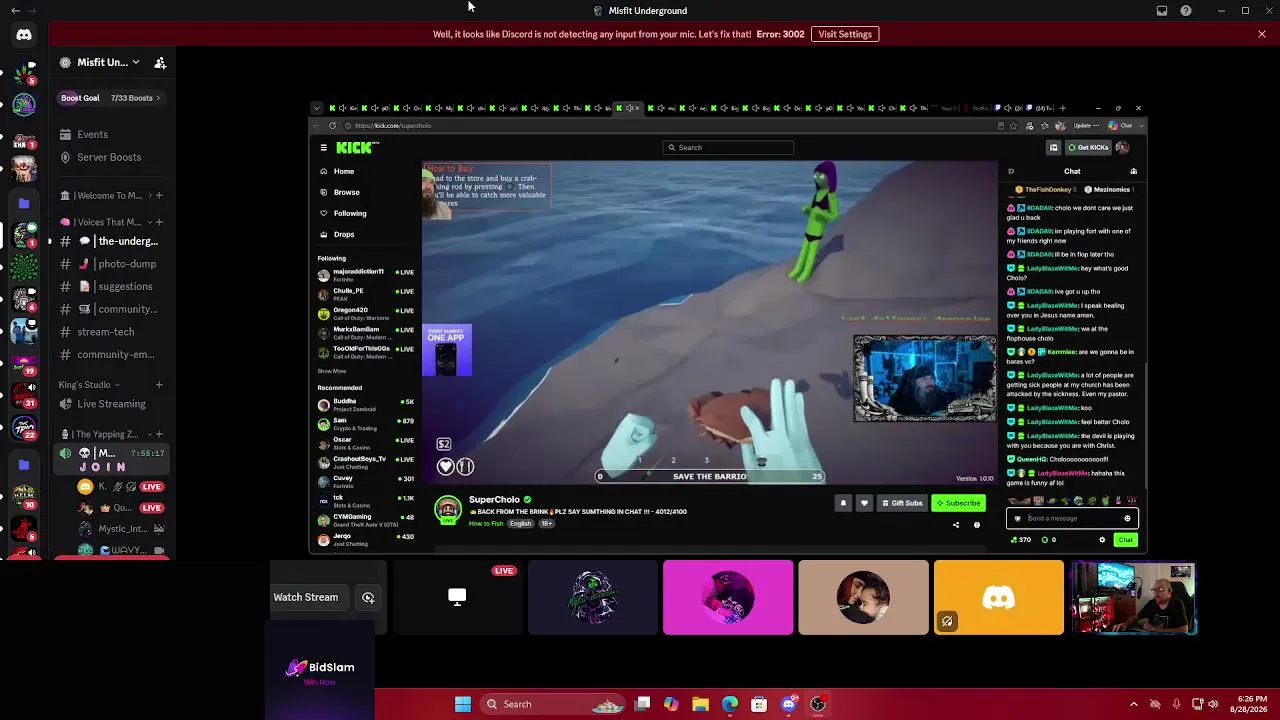The image size is (1280, 720).
Task: Click inside the Send a message field
Action: point(1071,518)
